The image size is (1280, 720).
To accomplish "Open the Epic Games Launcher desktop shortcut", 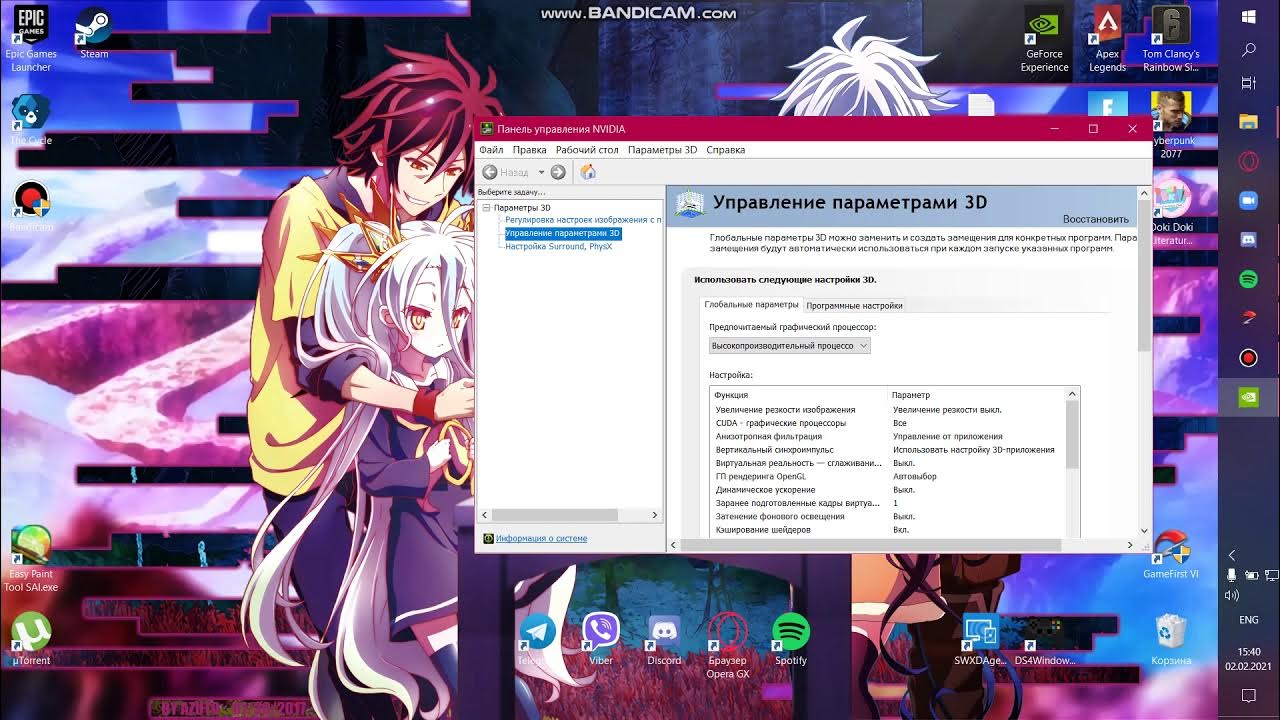I will 31,38.
